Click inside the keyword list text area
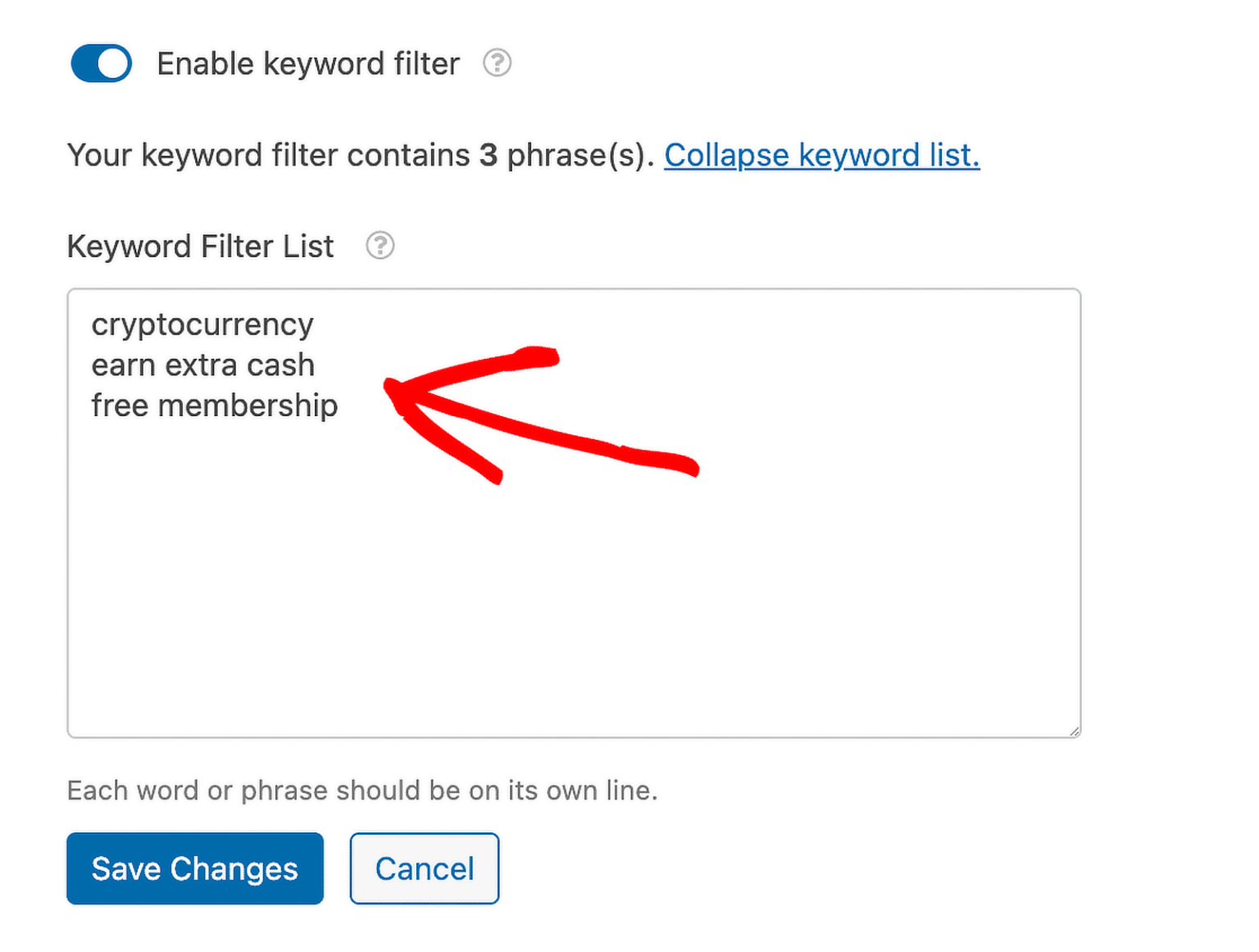This screenshot has width=1259, height=952. 574,573
